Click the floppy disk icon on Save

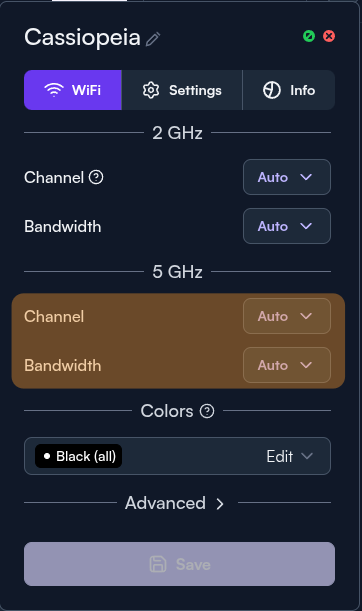(x=158, y=564)
